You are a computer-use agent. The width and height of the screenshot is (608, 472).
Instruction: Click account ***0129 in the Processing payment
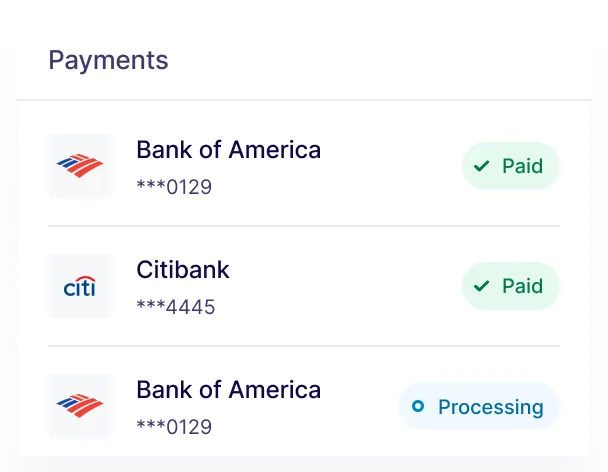174,427
